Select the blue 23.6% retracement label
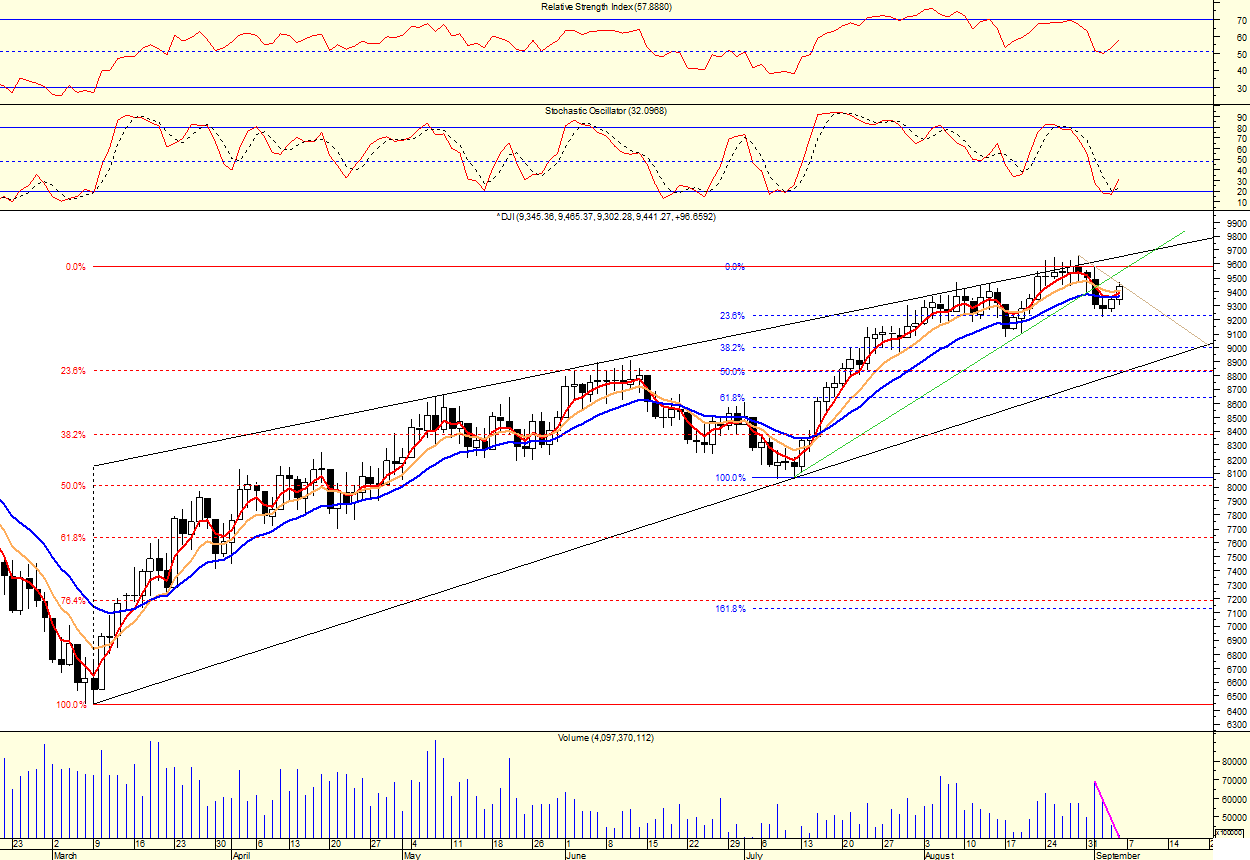The height and width of the screenshot is (860, 1250). [x=732, y=316]
